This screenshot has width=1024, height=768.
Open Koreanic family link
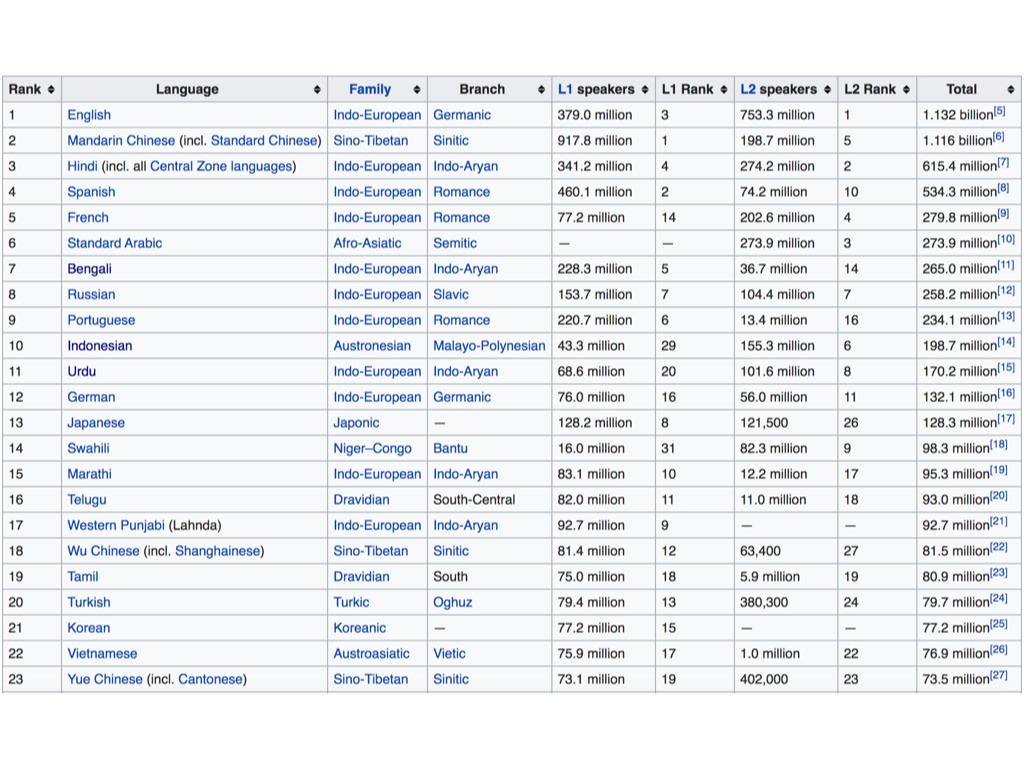(359, 628)
